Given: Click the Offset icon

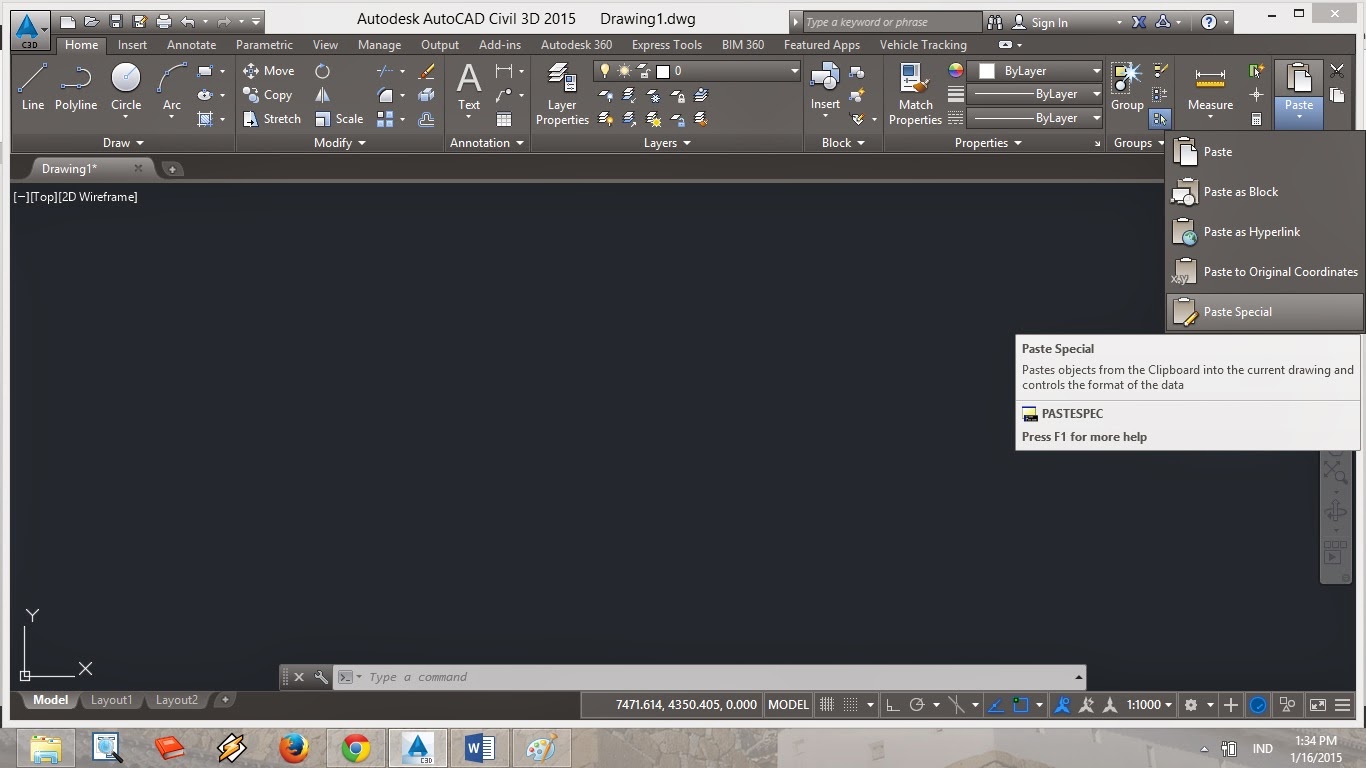Looking at the screenshot, I should coord(427,119).
